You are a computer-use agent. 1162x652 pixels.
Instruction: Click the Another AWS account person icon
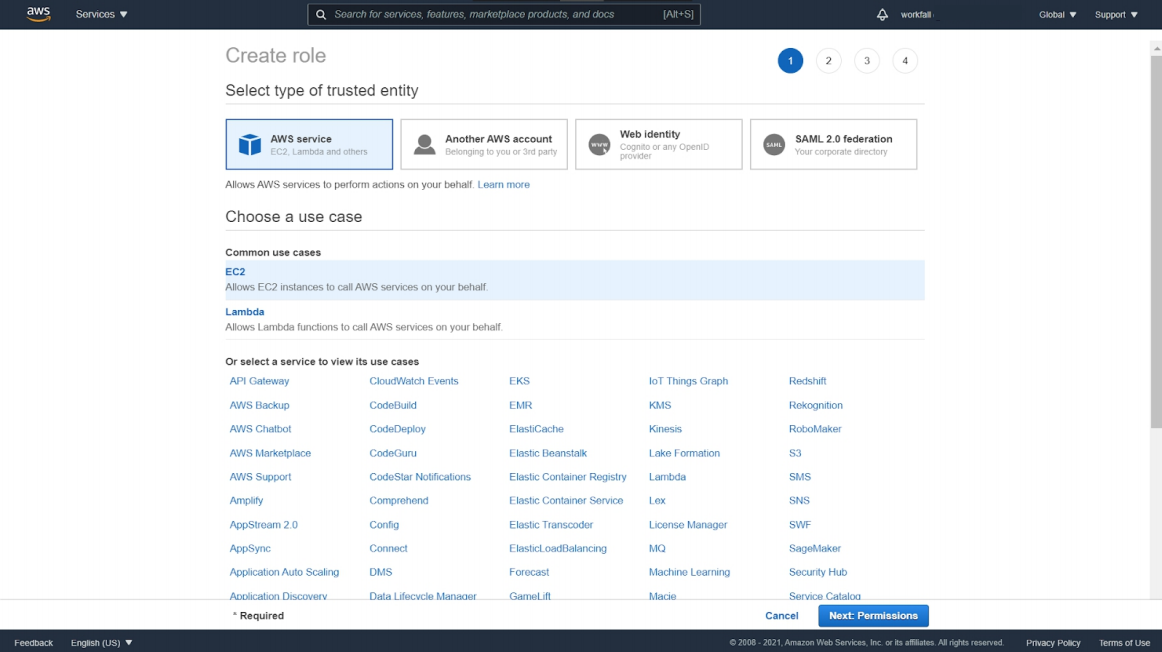click(x=425, y=144)
